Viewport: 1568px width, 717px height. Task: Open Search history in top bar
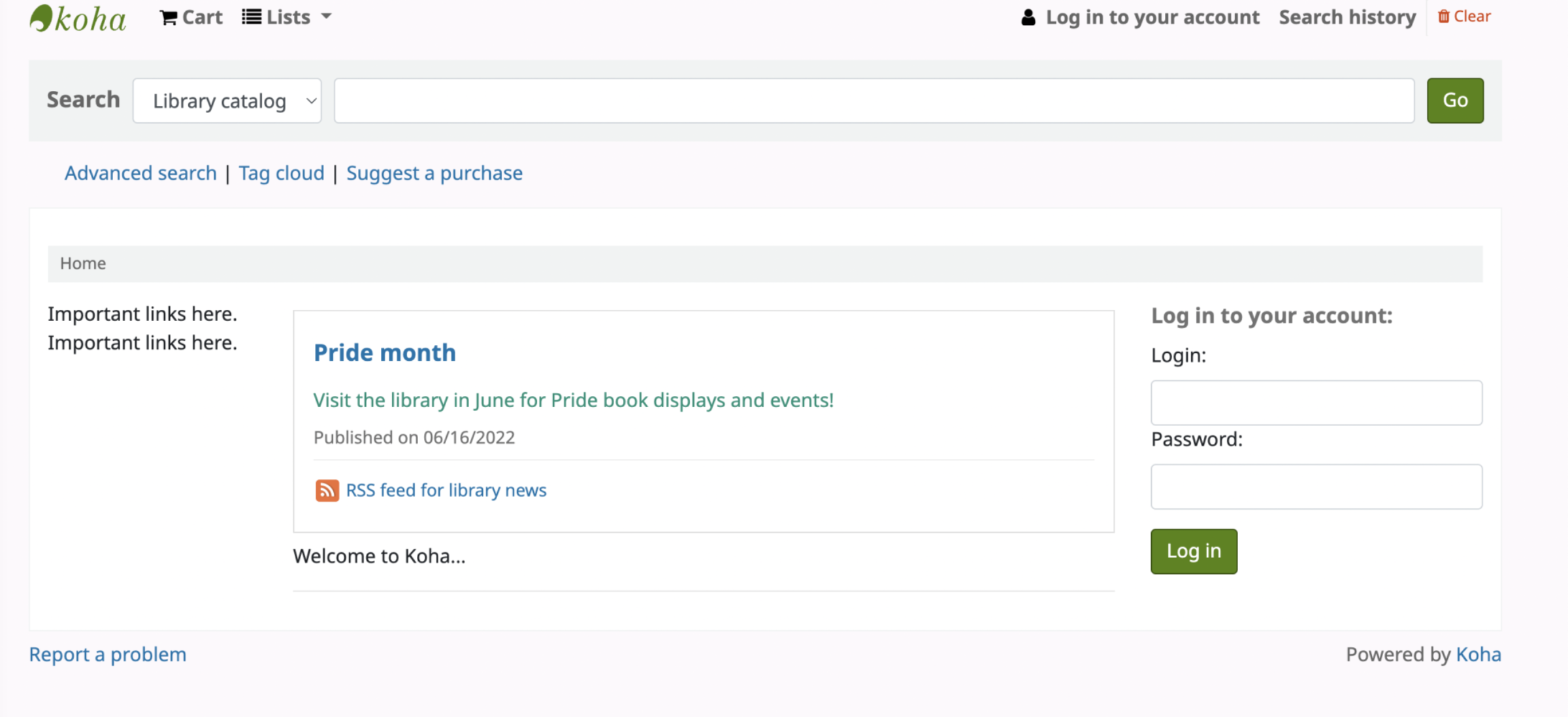click(x=1347, y=17)
